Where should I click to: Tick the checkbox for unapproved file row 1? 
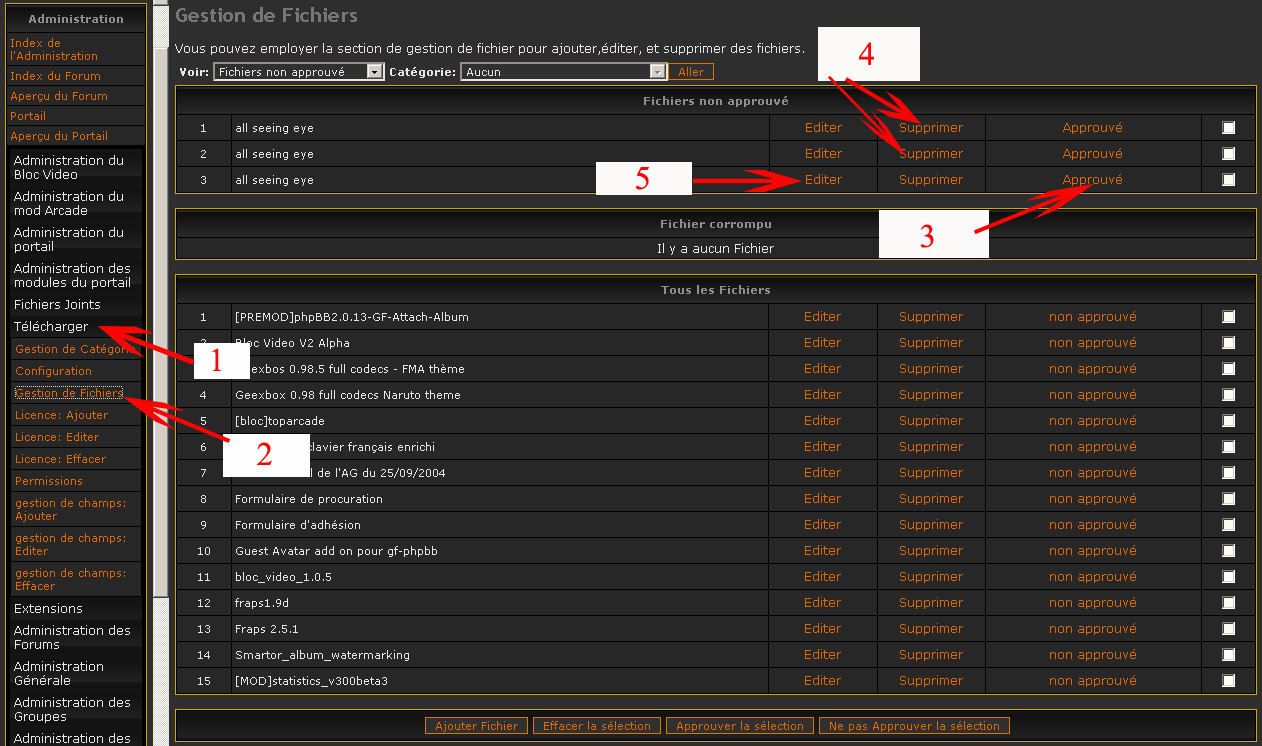point(1228,128)
